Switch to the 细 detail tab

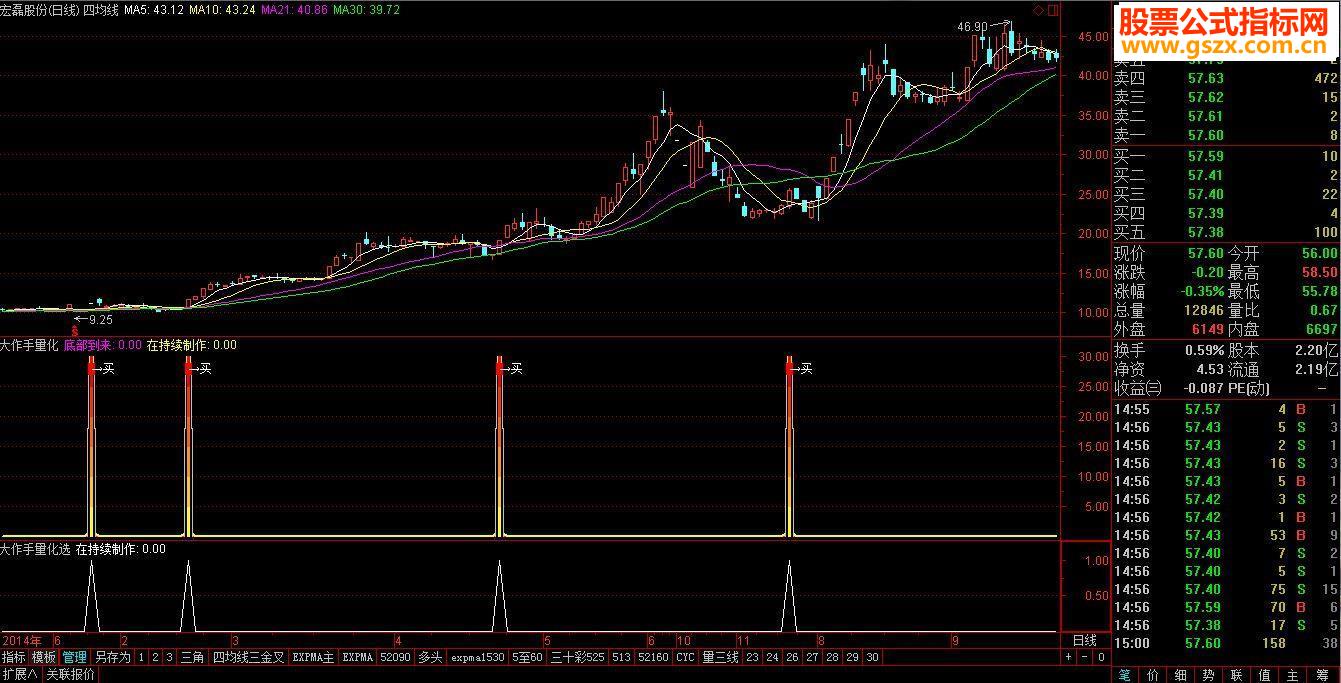click(1181, 675)
